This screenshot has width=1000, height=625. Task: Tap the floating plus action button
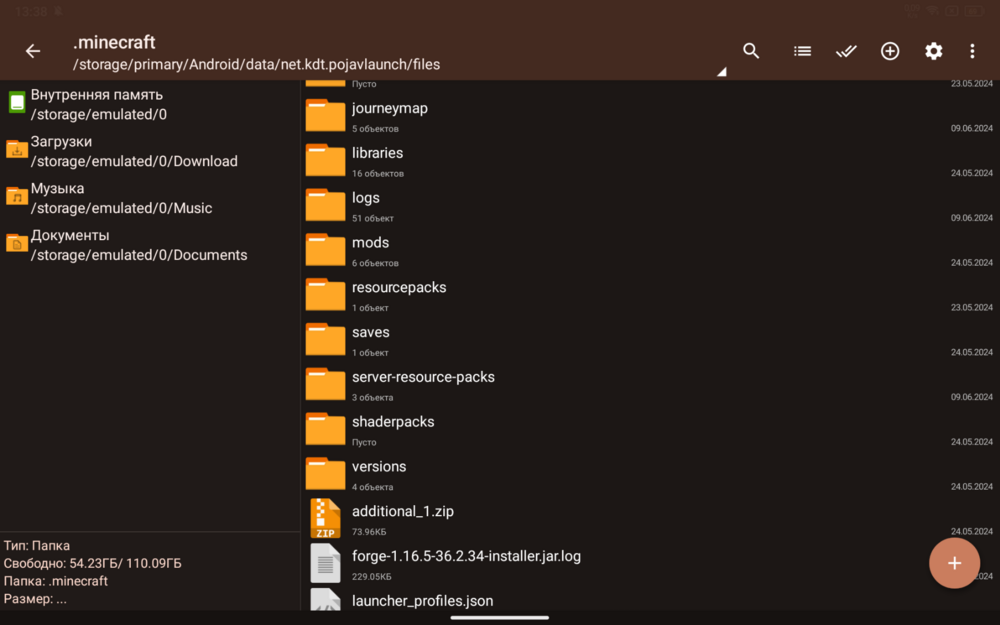954,563
